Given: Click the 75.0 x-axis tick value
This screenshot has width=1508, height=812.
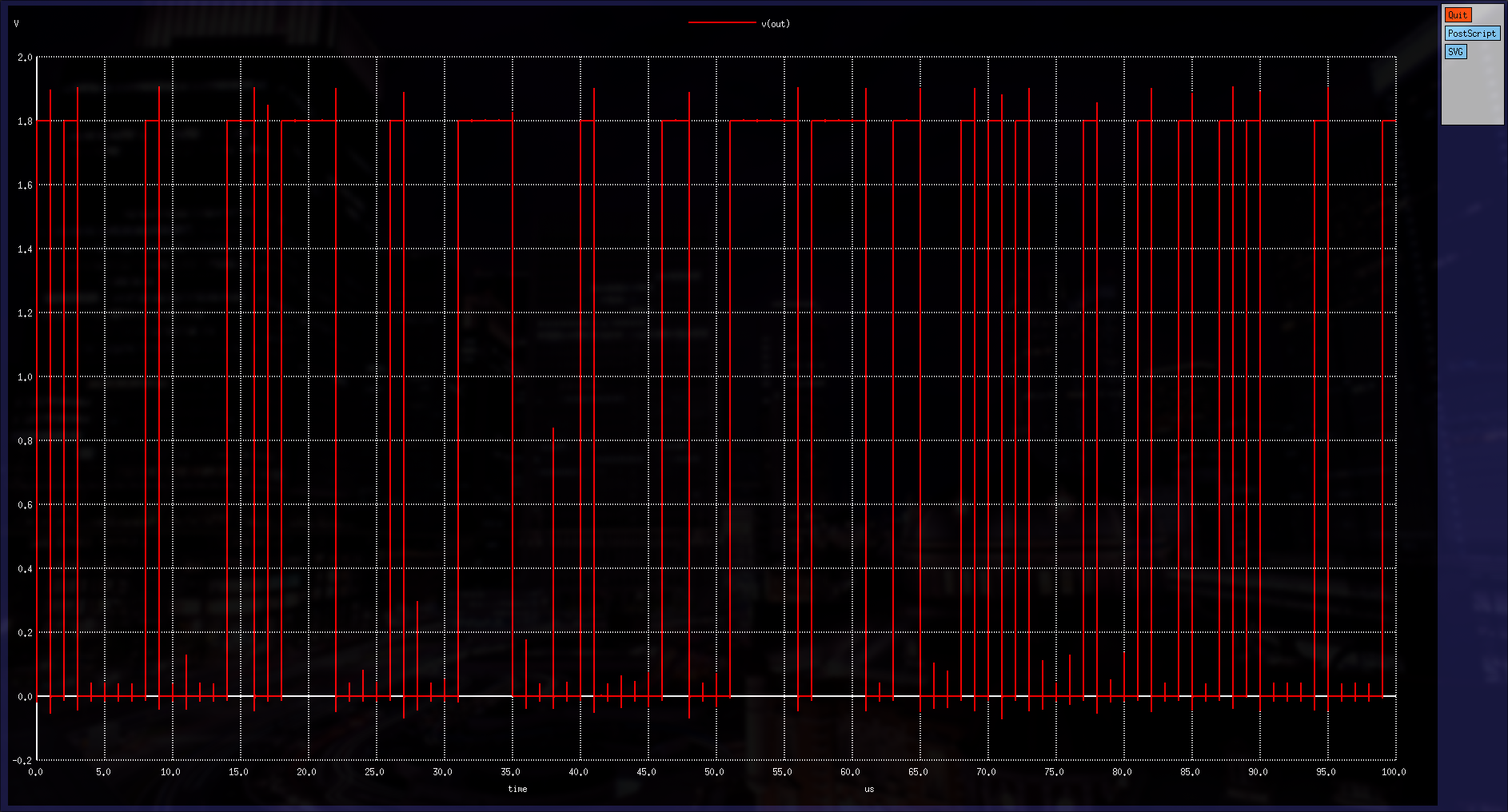Looking at the screenshot, I should point(1054,772).
